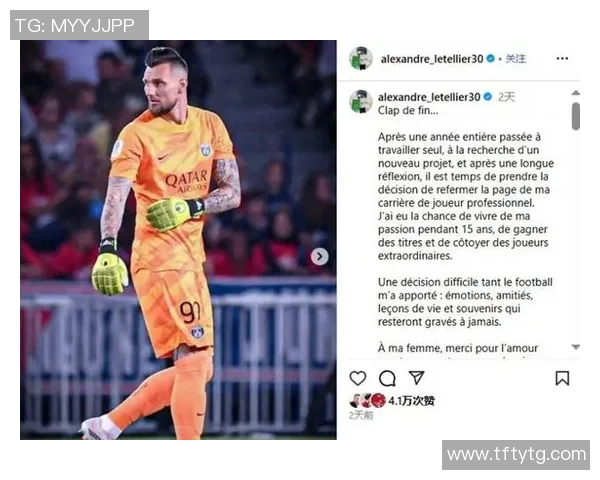The image size is (600, 480).
Task: Click the goalkeeper photo
Action: coord(178,240)
